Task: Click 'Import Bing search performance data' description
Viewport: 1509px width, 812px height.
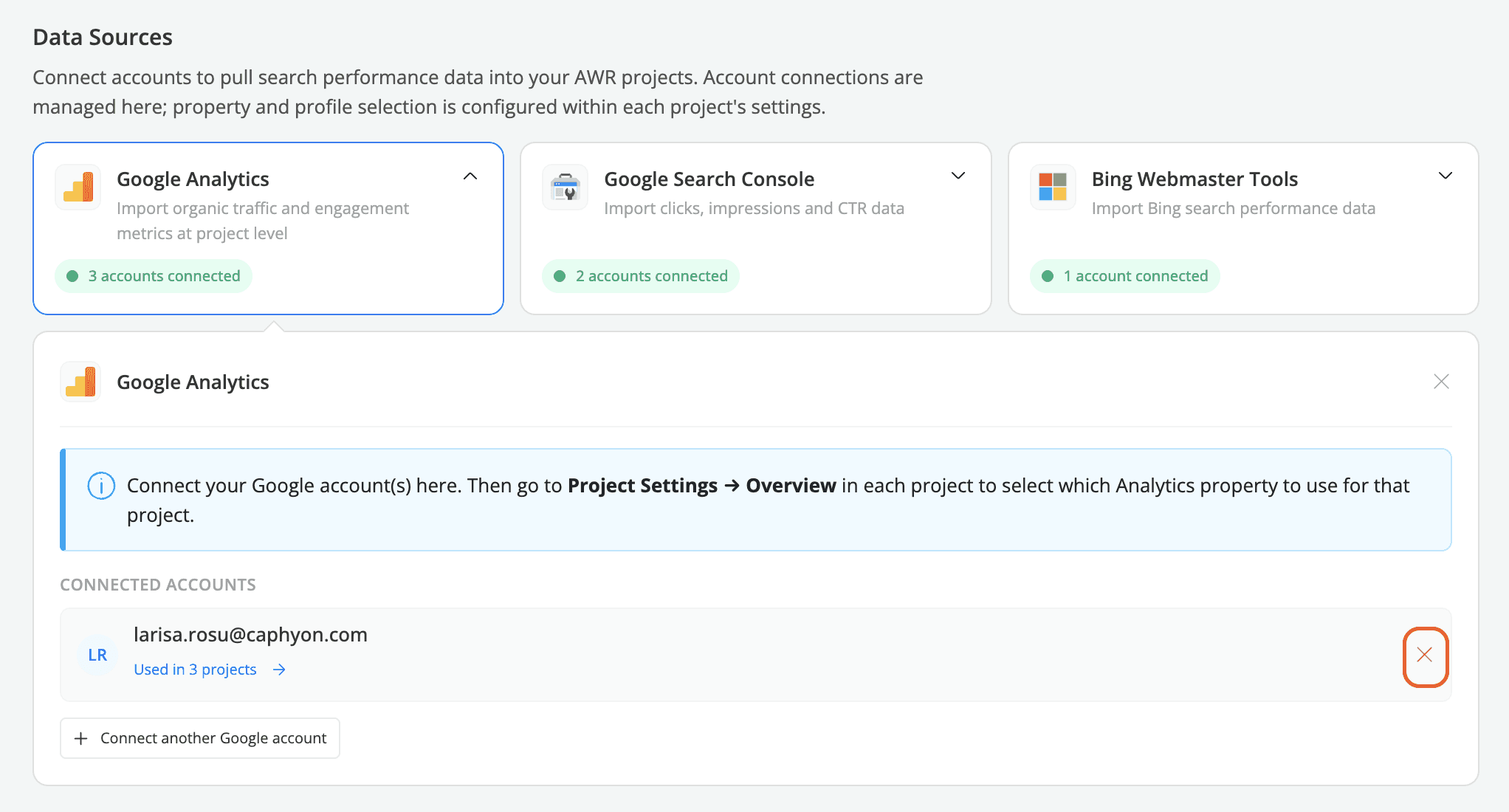Action: pyautogui.click(x=1234, y=208)
